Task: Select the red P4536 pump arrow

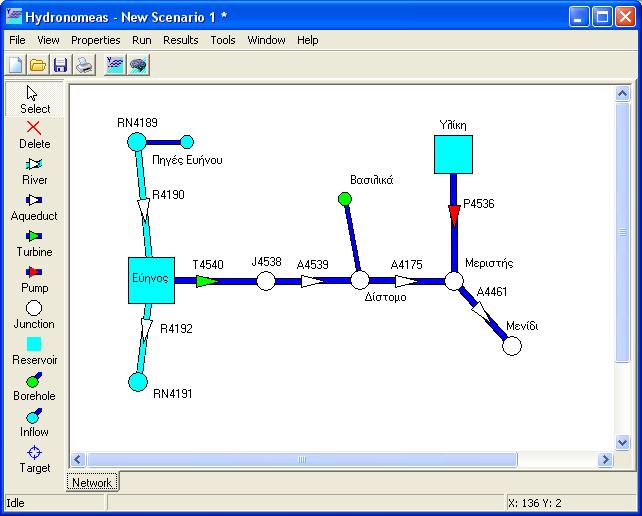Action: pyautogui.click(x=454, y=215)
